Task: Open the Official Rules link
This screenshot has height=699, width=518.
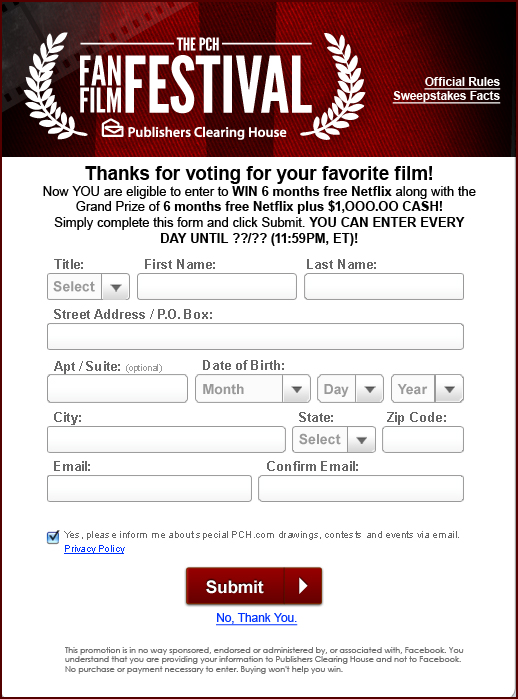Action: click(x=462, y=82)
